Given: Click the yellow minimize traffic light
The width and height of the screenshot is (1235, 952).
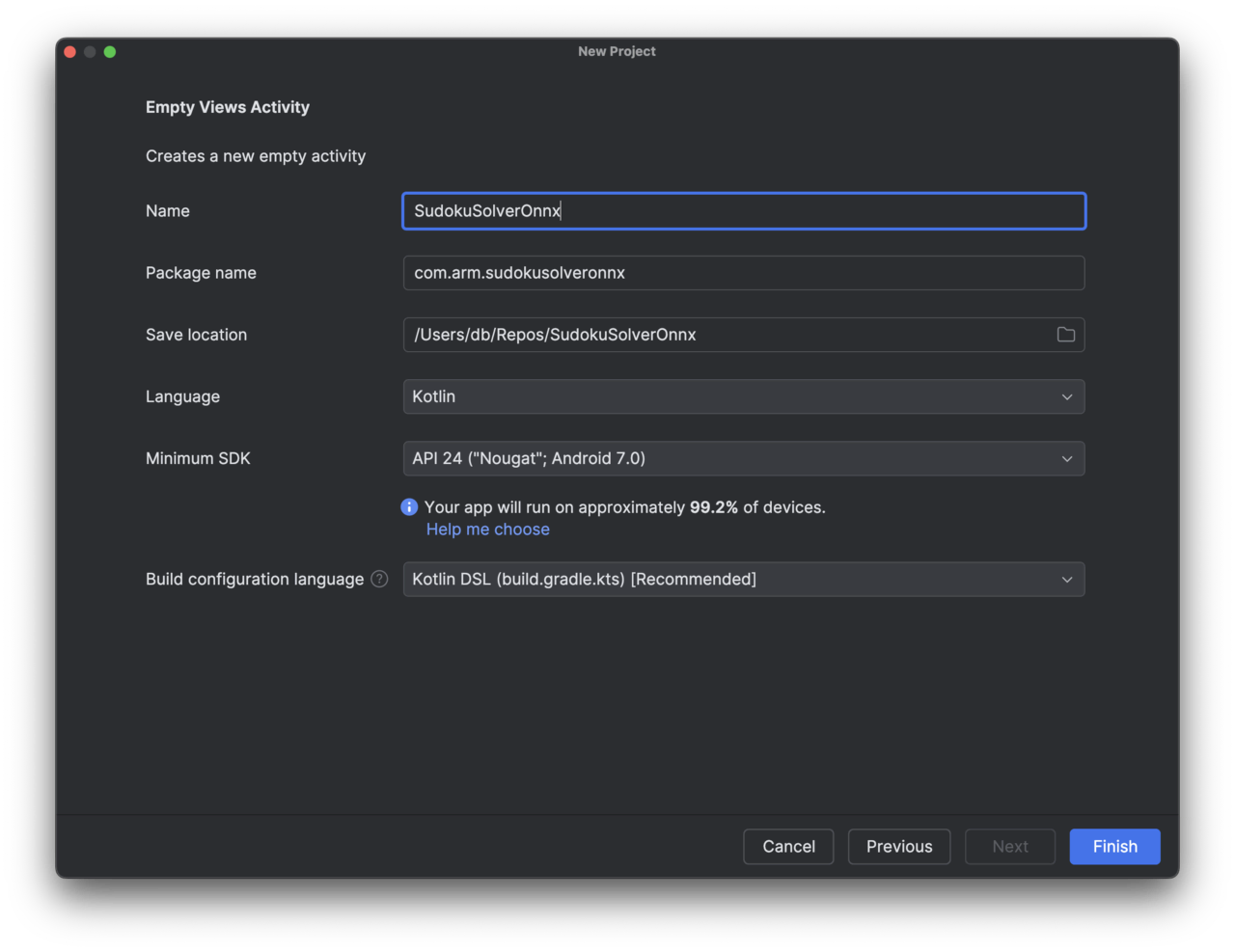Looking at the screenshot, I should 89,51.
